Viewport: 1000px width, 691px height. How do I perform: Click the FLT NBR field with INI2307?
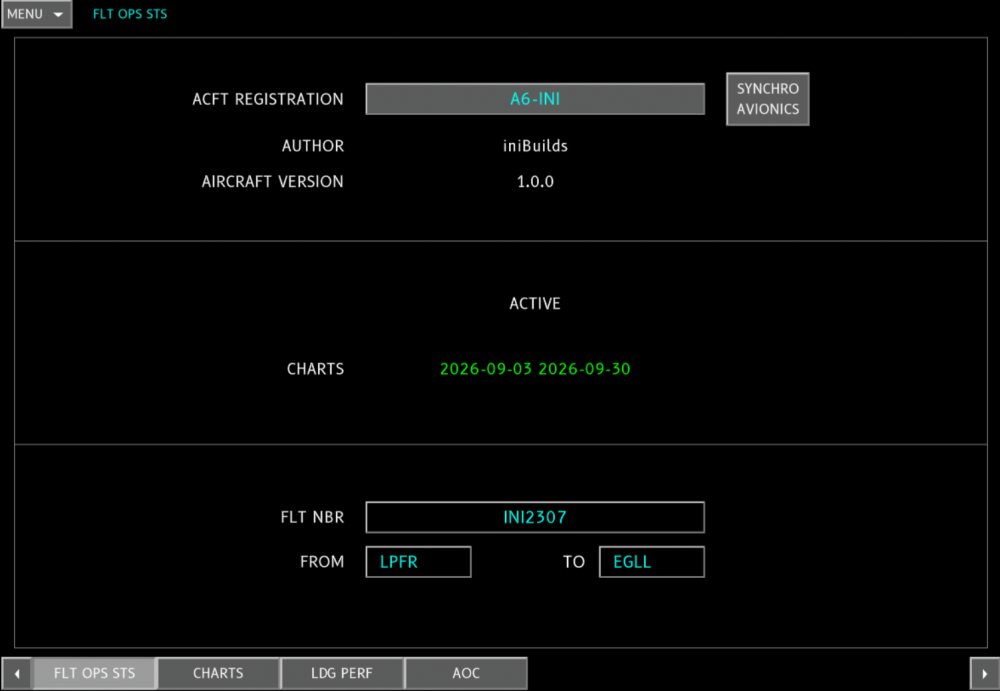tap(535, 517)
